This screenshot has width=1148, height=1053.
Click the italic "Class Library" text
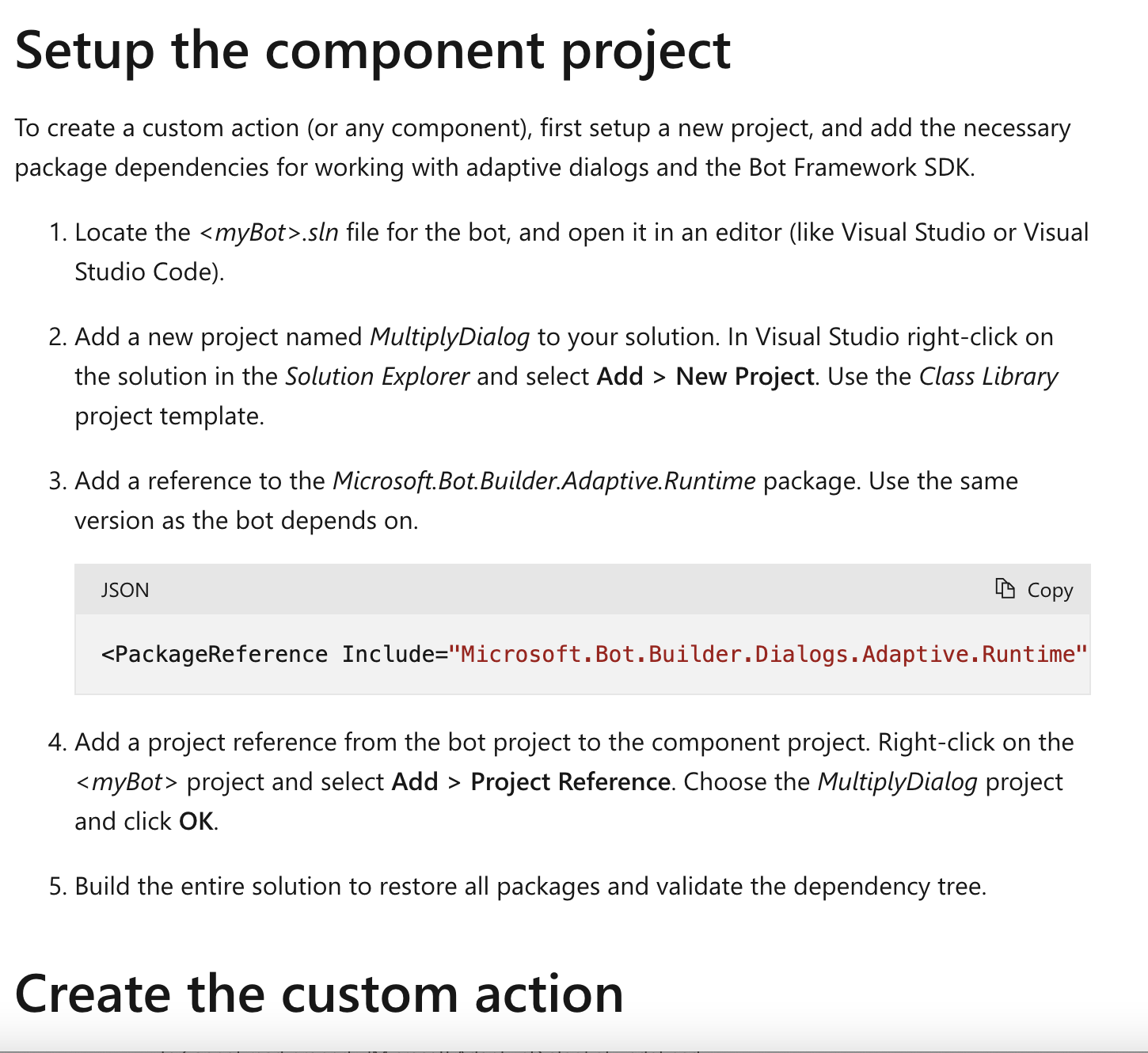click(988, 377)
